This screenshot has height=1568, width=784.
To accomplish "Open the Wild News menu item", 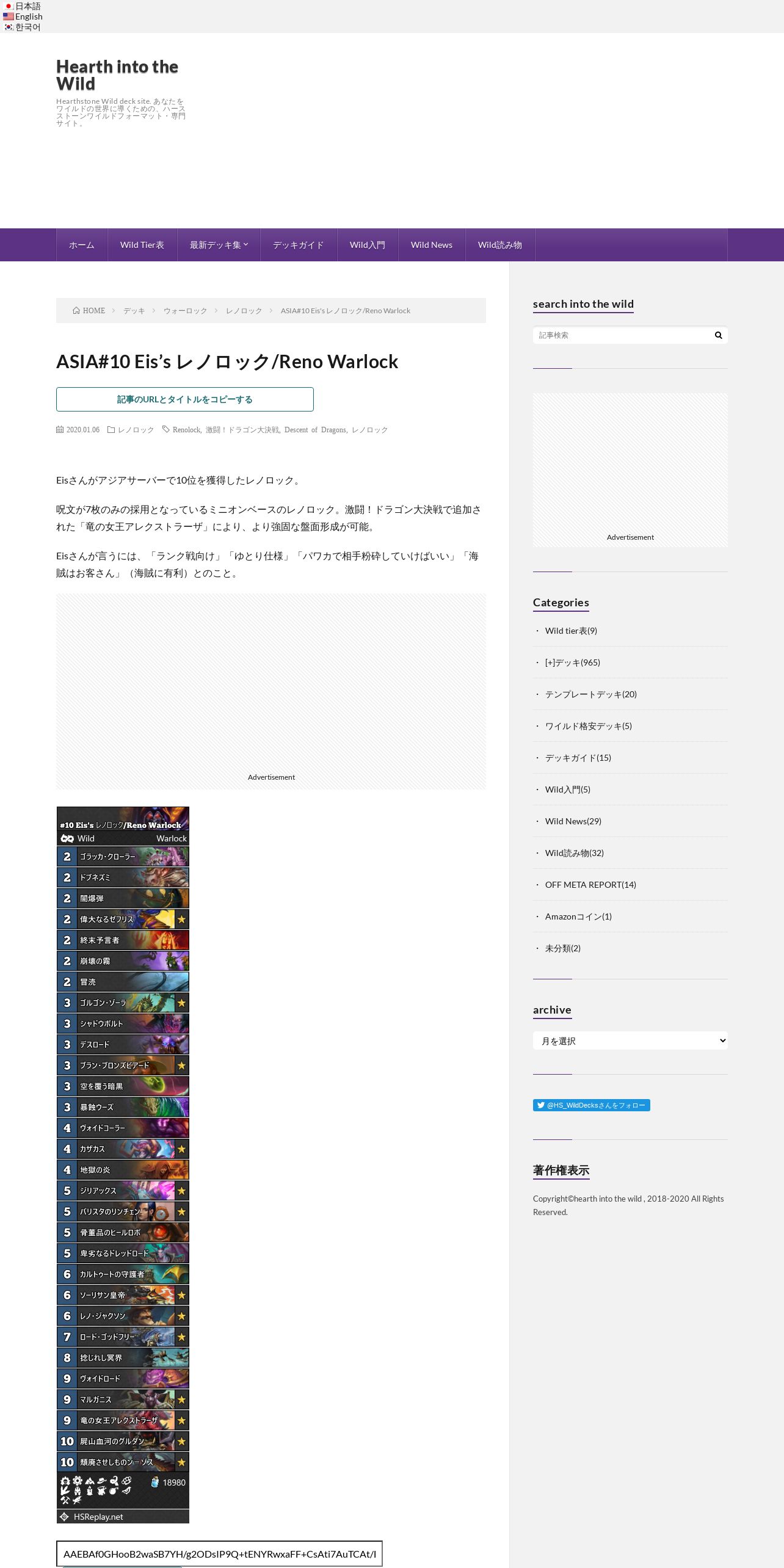I will pos(432,245).
